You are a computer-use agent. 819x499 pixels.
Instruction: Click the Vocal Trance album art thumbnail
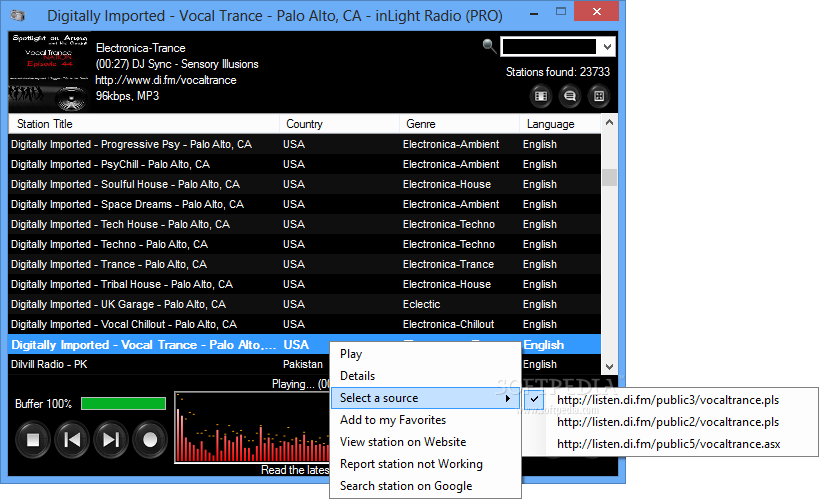(49, 72)
